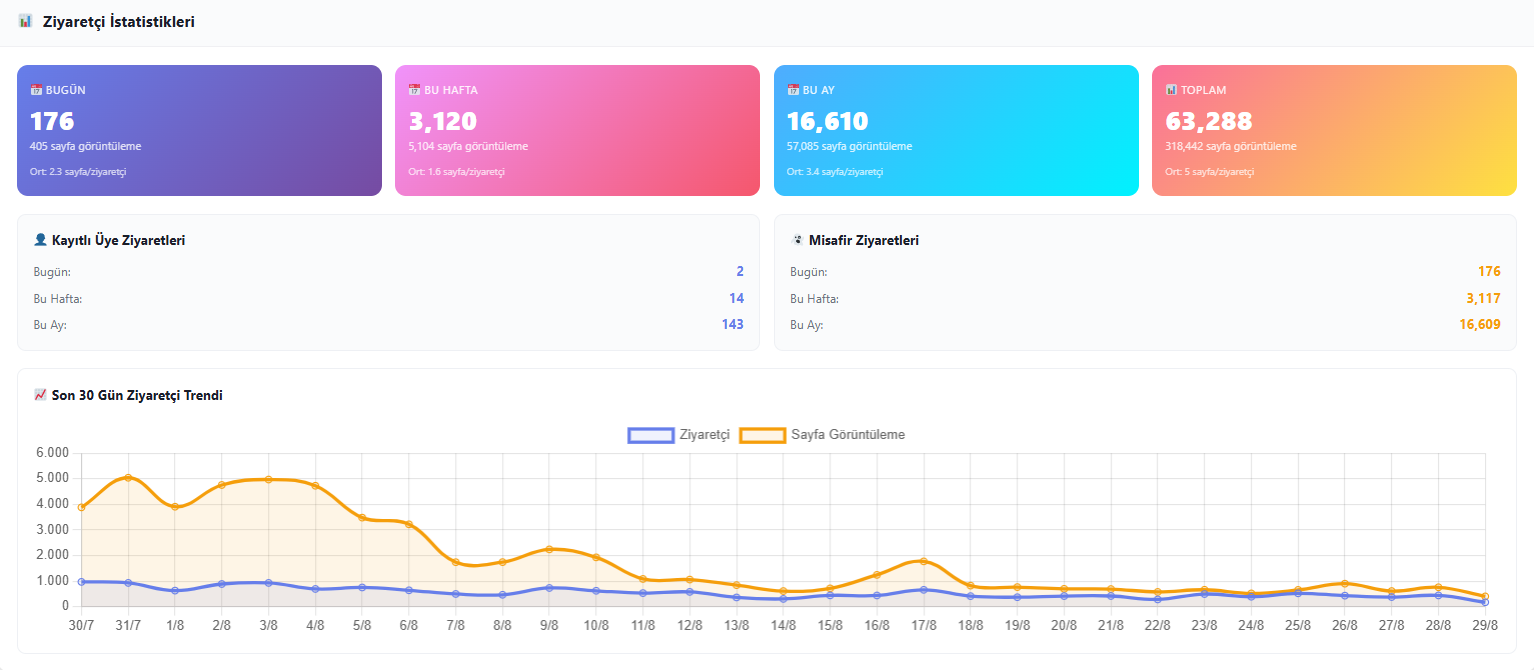
Task: Click the user icon beside Kayıtlı Üye Ziyaretleri
Action: (40, 240)
